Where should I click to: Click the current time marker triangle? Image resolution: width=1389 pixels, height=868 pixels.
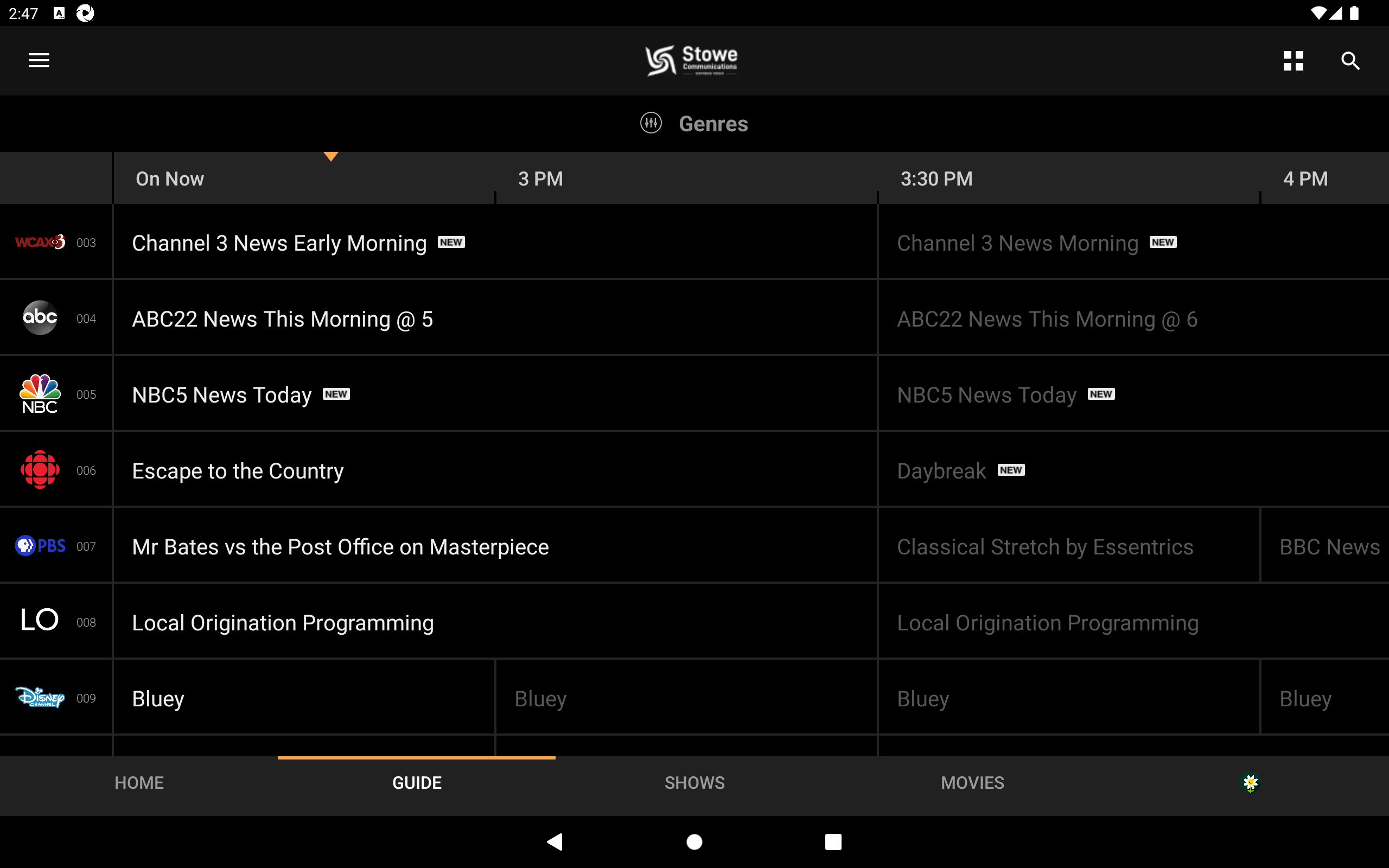tap(330, 156)
